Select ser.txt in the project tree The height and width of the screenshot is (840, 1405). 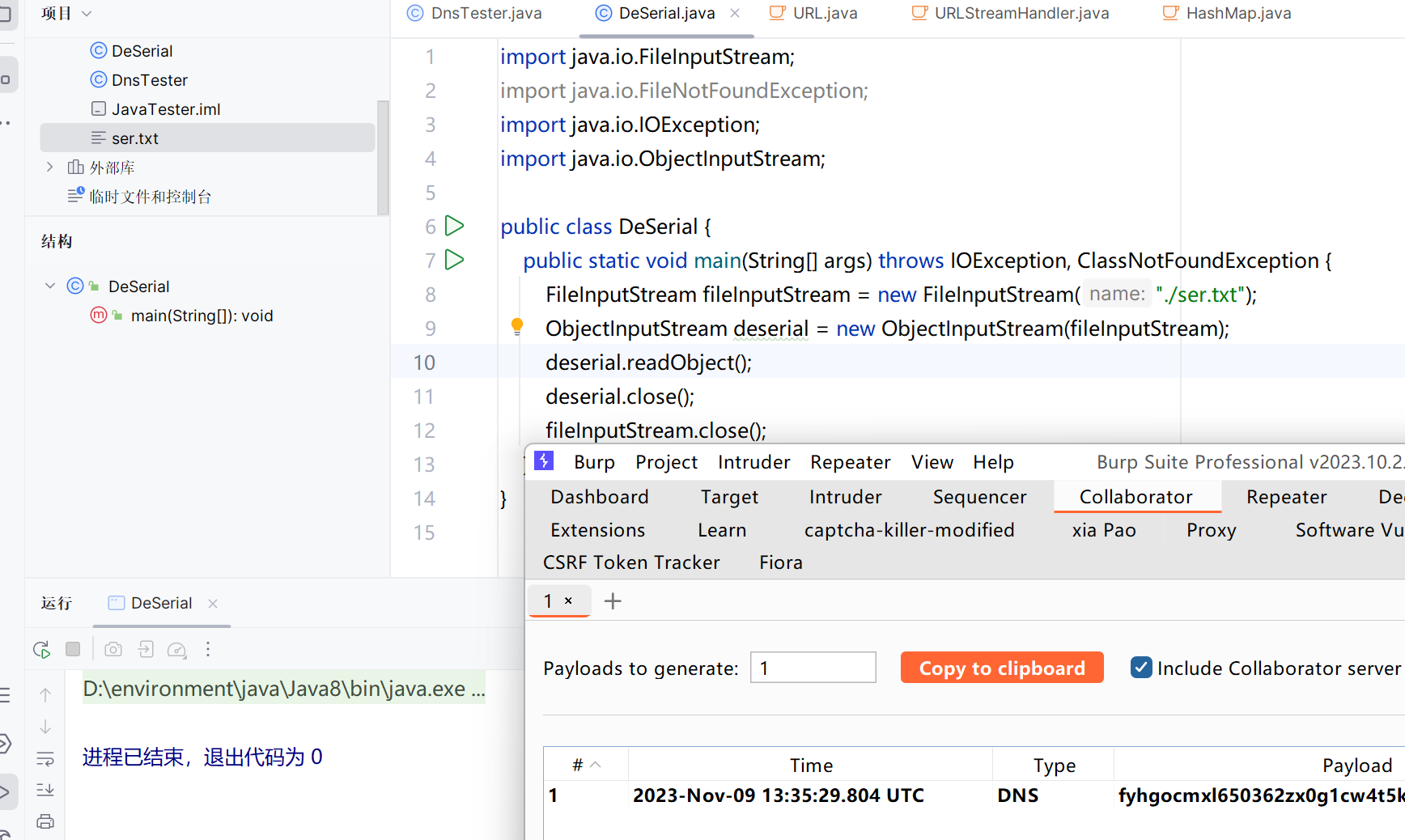[135, 138]
